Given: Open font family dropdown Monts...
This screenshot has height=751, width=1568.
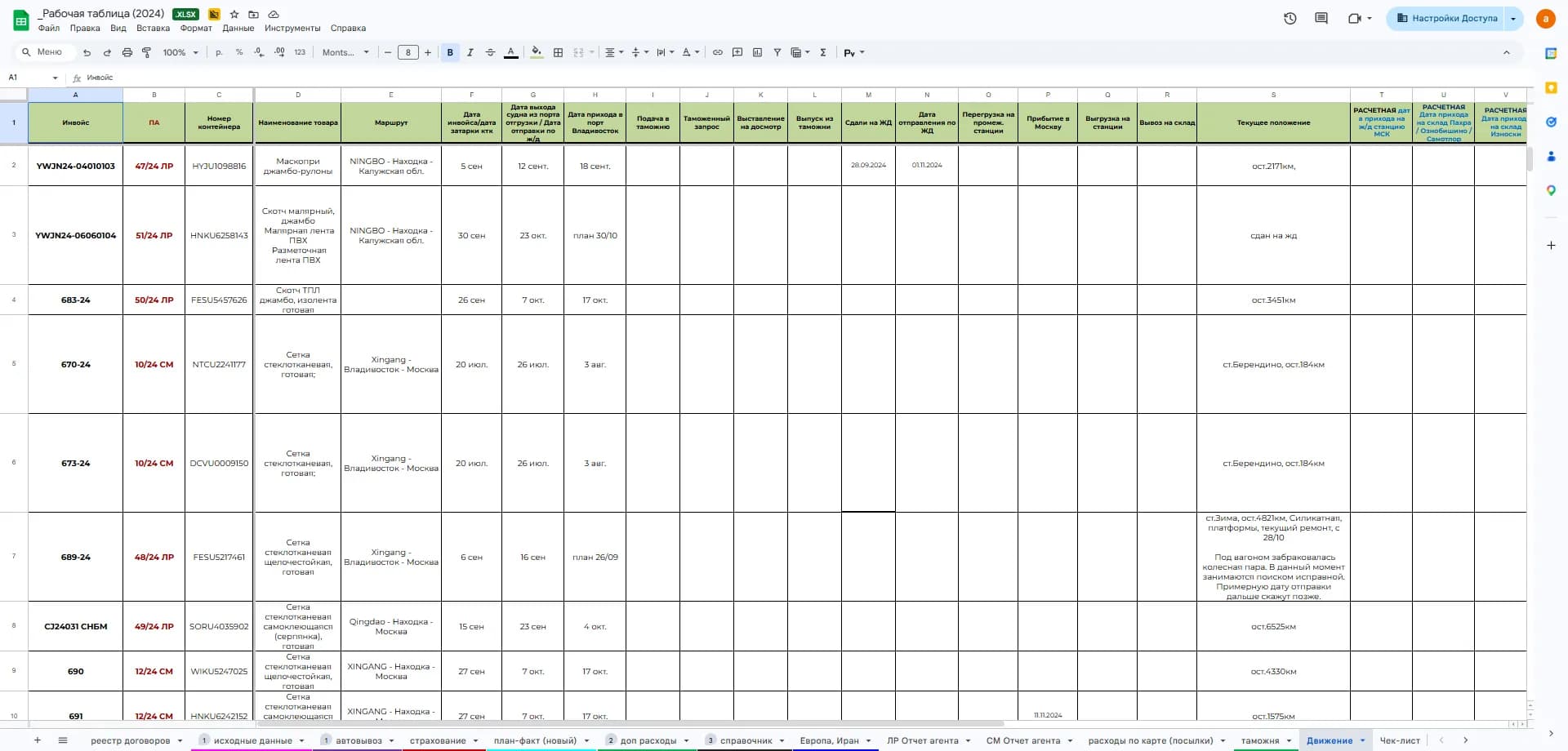Looking at the screenshot, I should coord(345,52).
